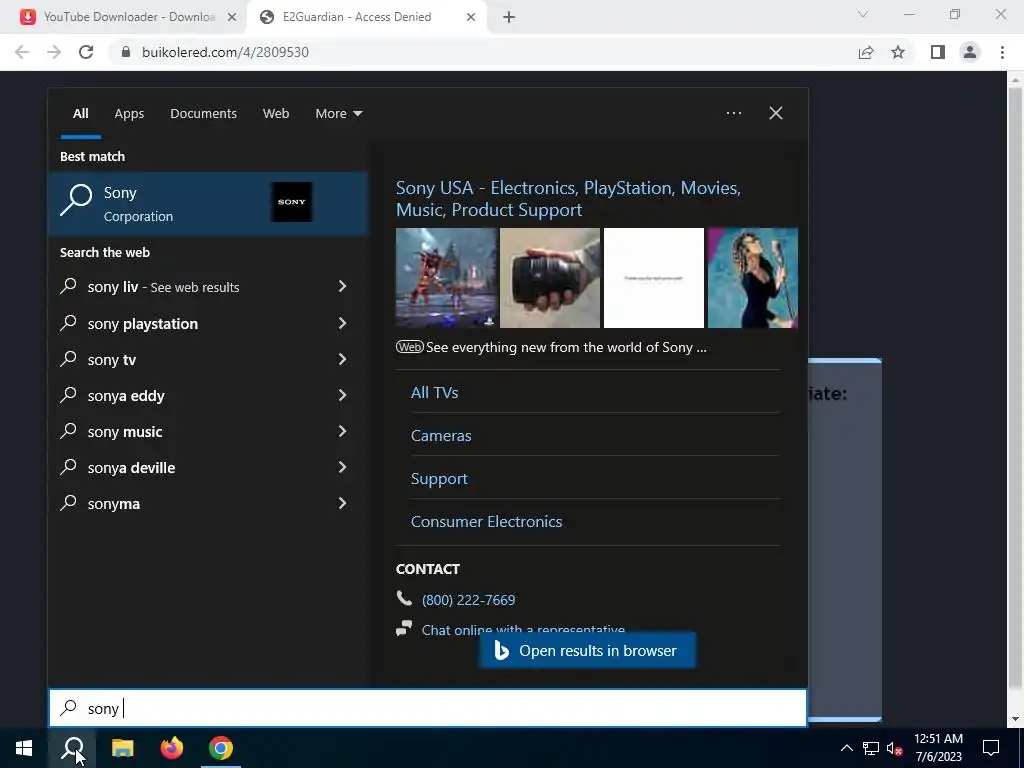Select the E2Guardian Access Denied tab

click(x=357, y=17)
